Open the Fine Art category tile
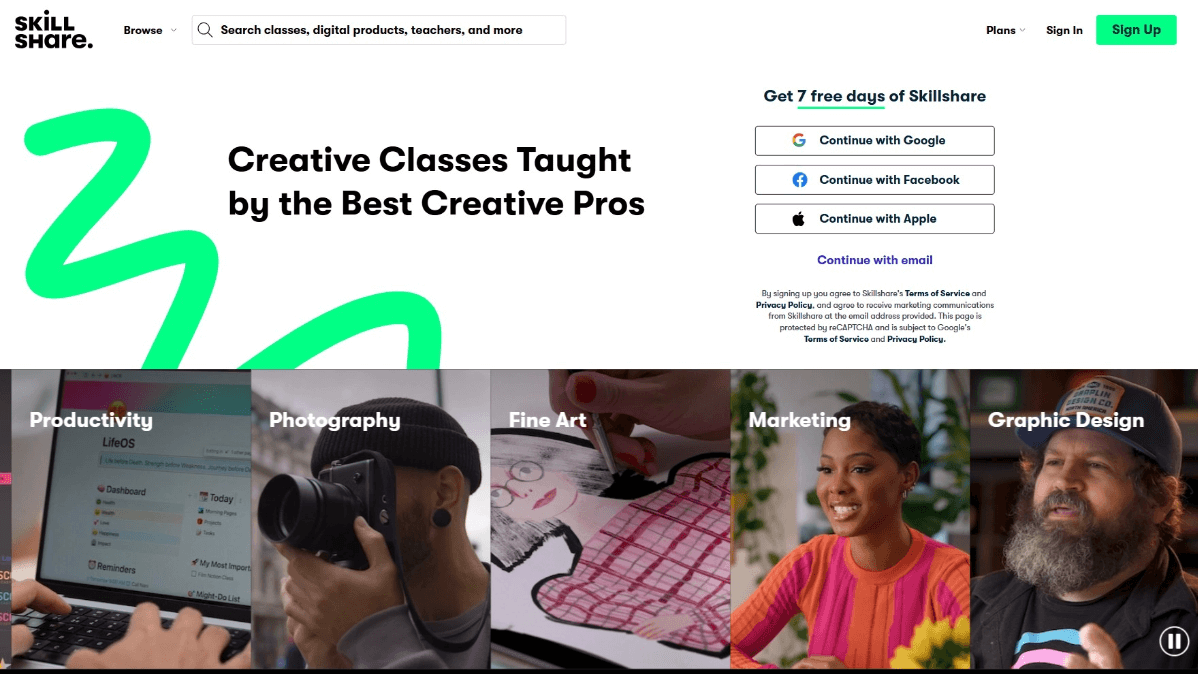The width and height of the screenshot is (1200, 675). click(610, 519)
